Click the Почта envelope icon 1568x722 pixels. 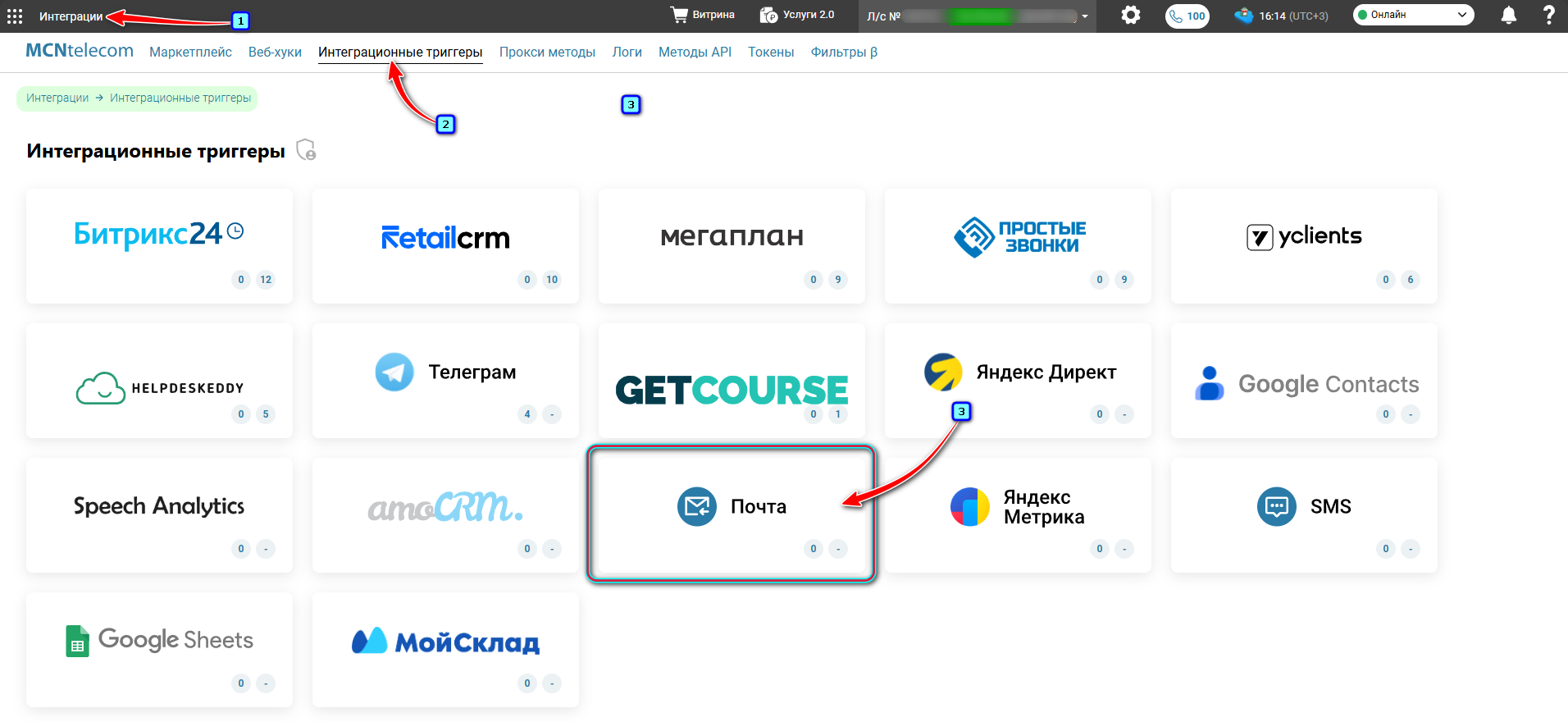697,506
